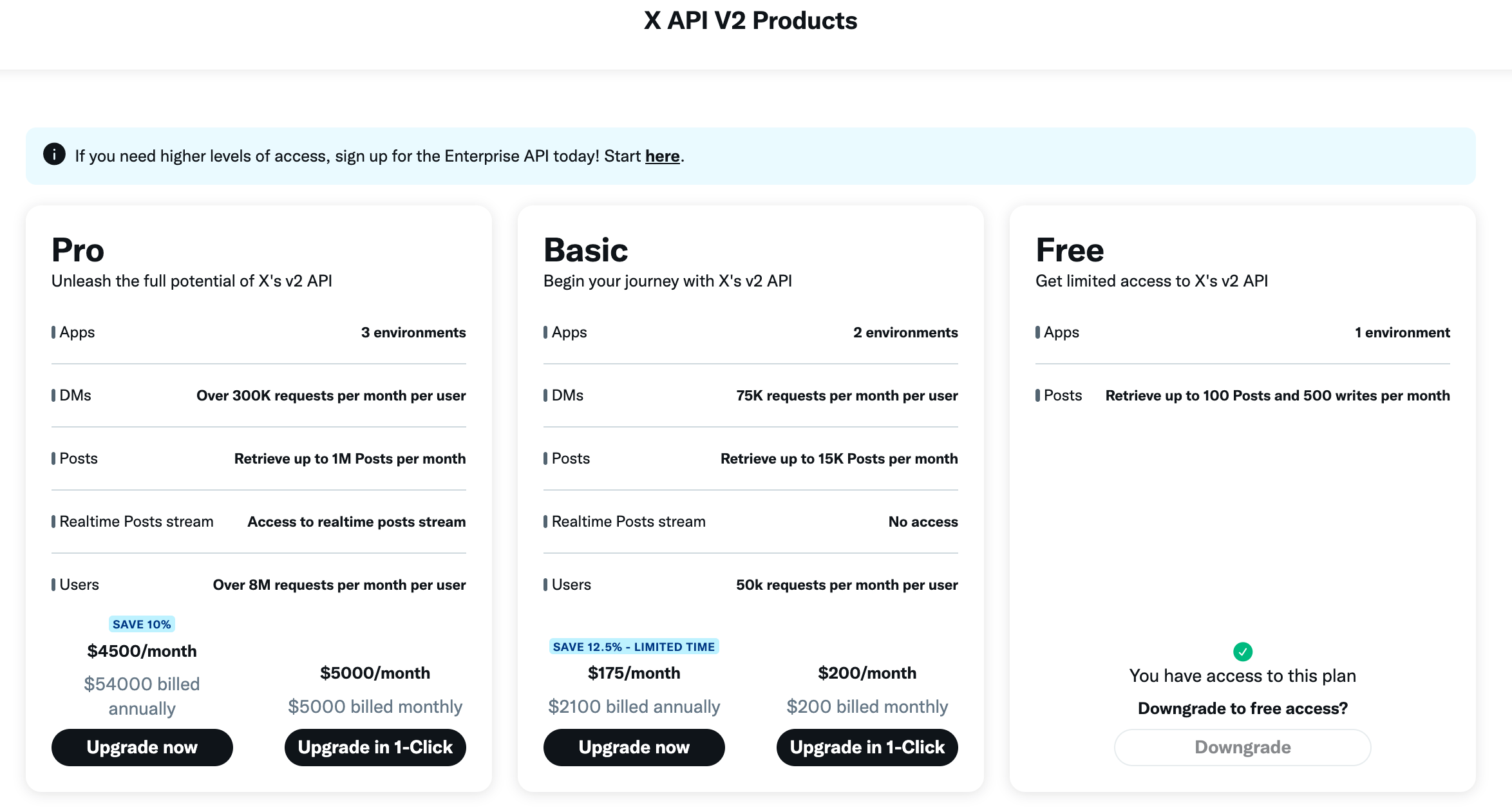Viewport: 1512px width, 810px height.
Task: Click 'Begin your journey with X's v2 API'
Action: pos(668,281)
